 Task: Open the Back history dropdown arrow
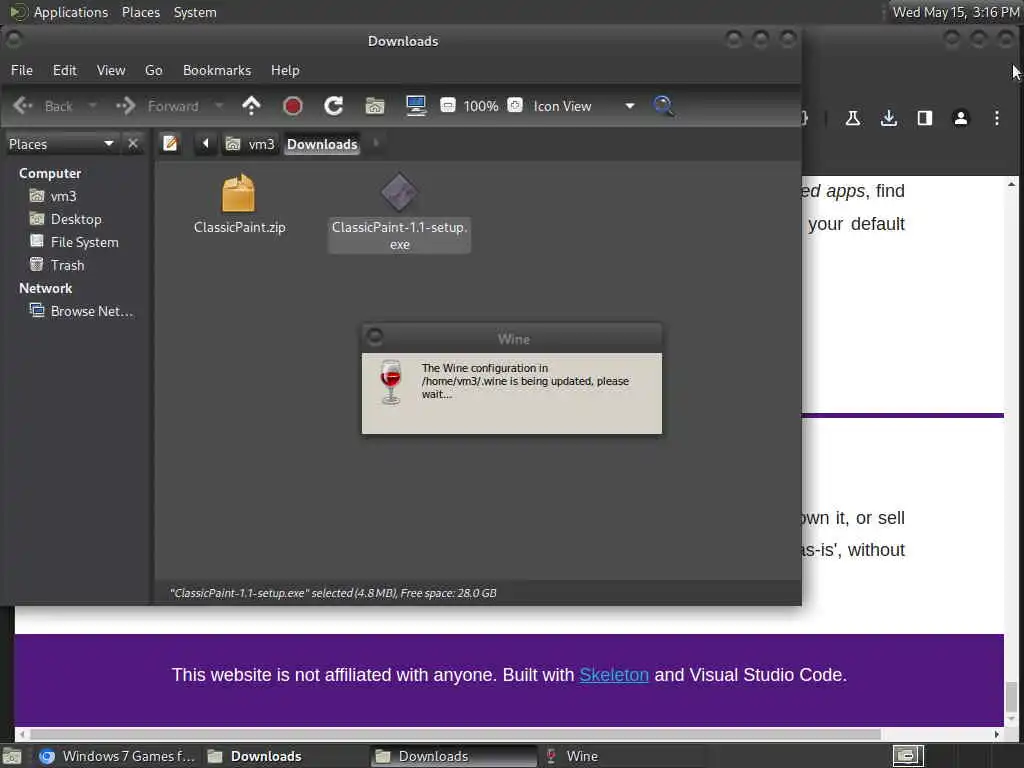coord(92,106)
